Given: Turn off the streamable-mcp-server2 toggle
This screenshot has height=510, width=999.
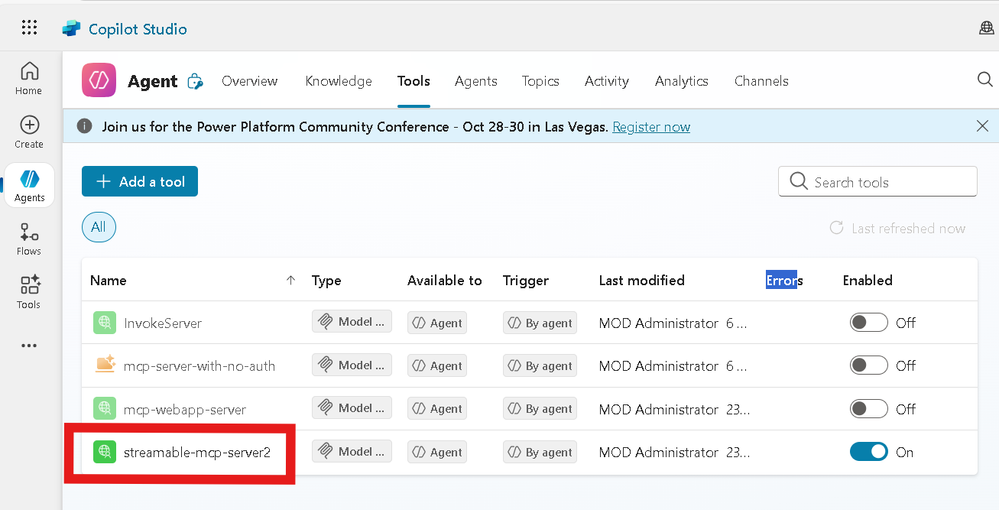Looking at the screenshot, I should [x=868, y=452].
